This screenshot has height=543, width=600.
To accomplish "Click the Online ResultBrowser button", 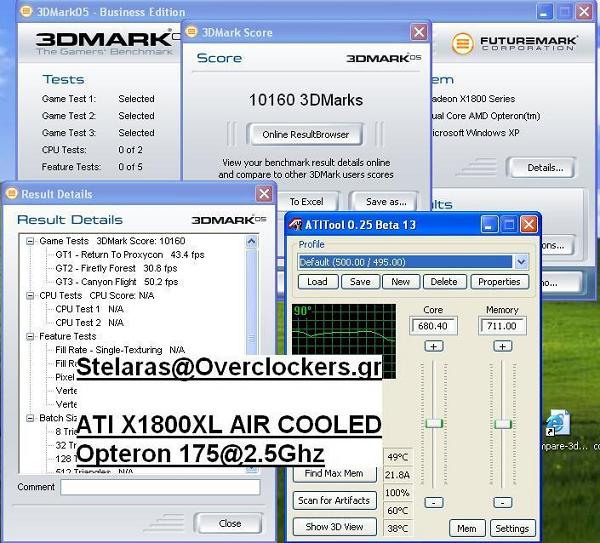I will click(305, 134).
